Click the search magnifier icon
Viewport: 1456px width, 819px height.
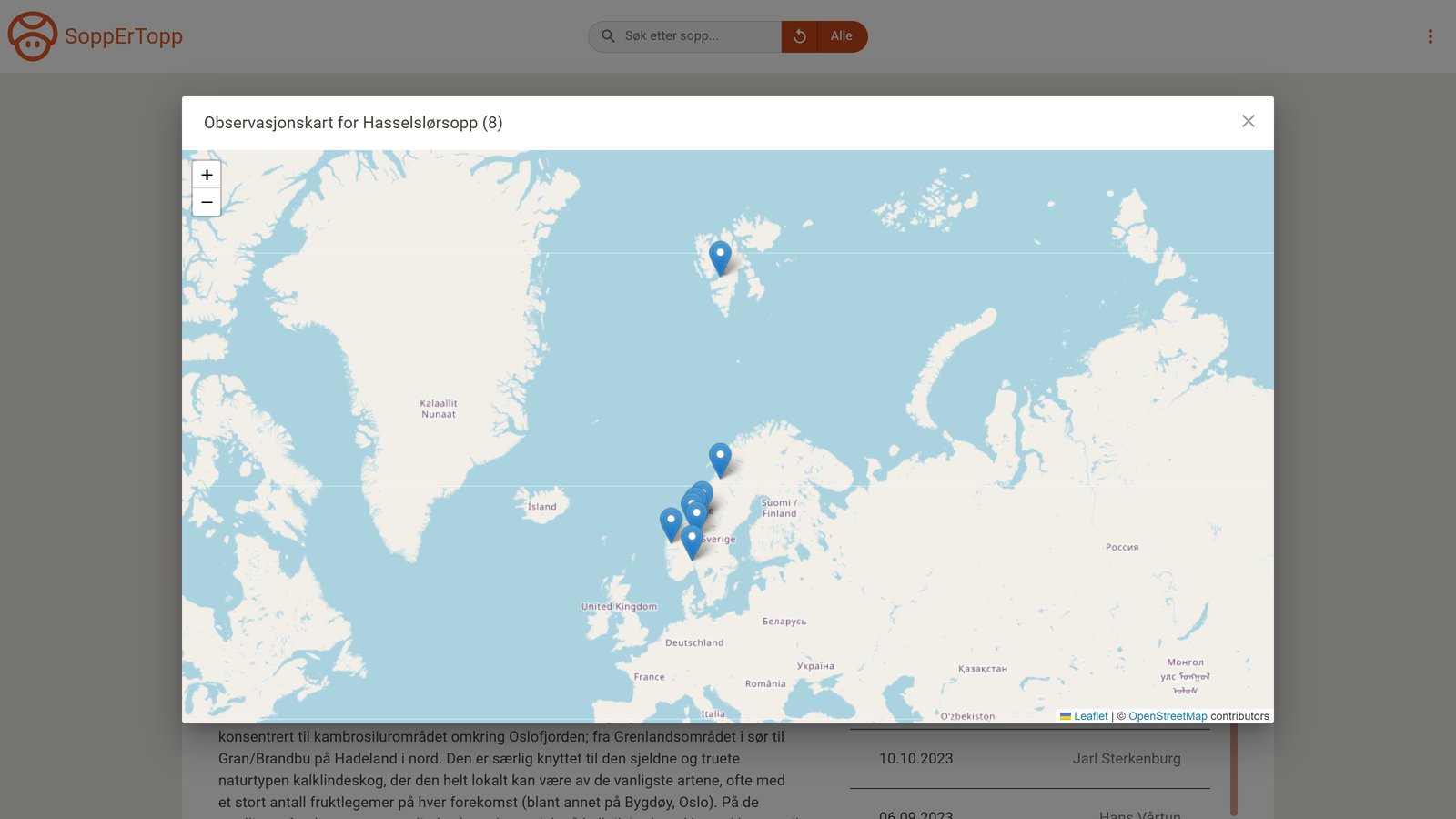[608, 36]
